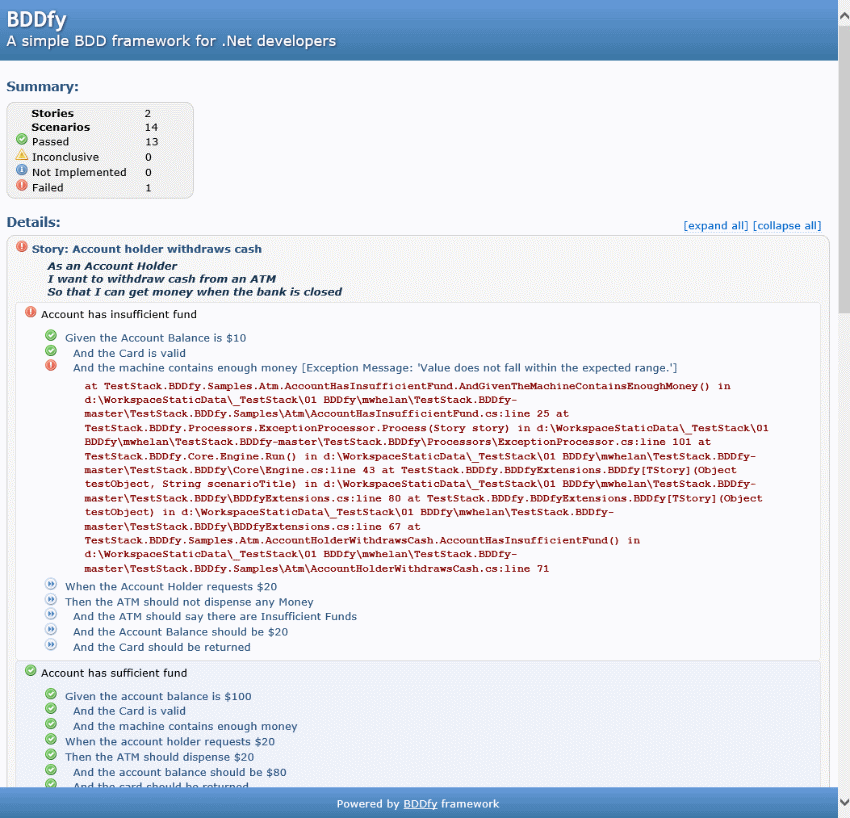Click the green Passed icon in Summary
Screen dimensions: 850x818
pos(22,140)
